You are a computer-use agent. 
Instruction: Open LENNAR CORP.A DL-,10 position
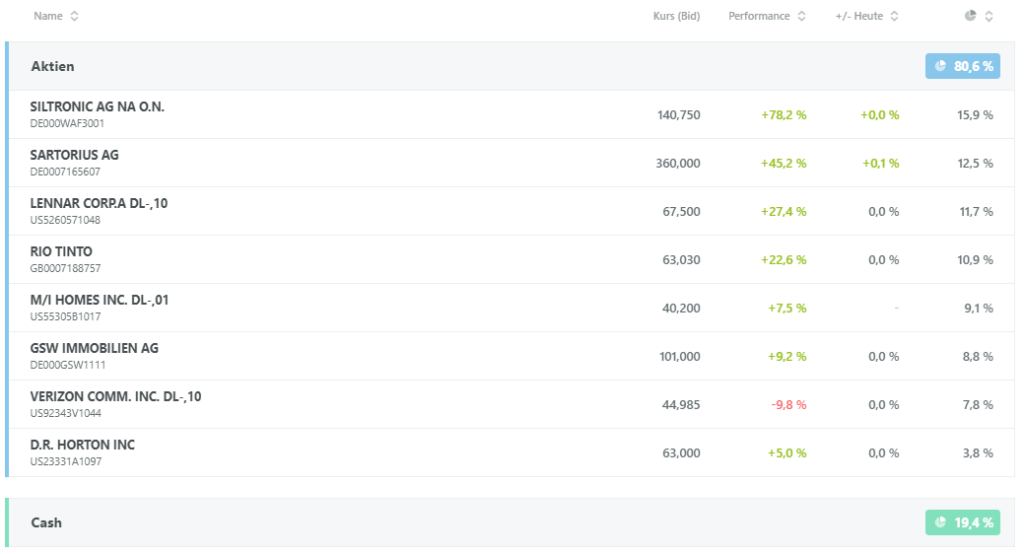click(99, 203)
